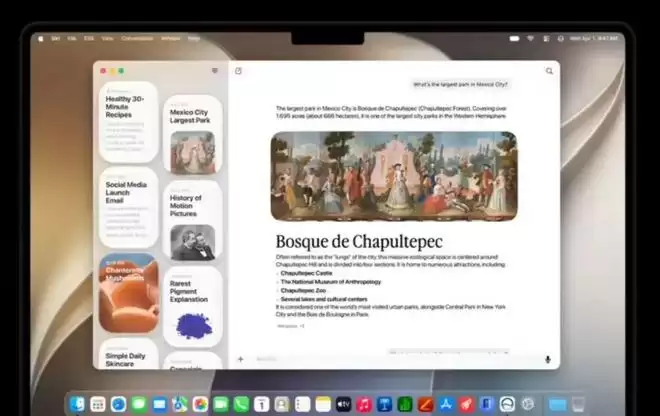Image resolution: width=660 pixels, height=416 pixels.
Task: Open the Chanterelle Mushrooms conversation card
Action: point(128,293)
